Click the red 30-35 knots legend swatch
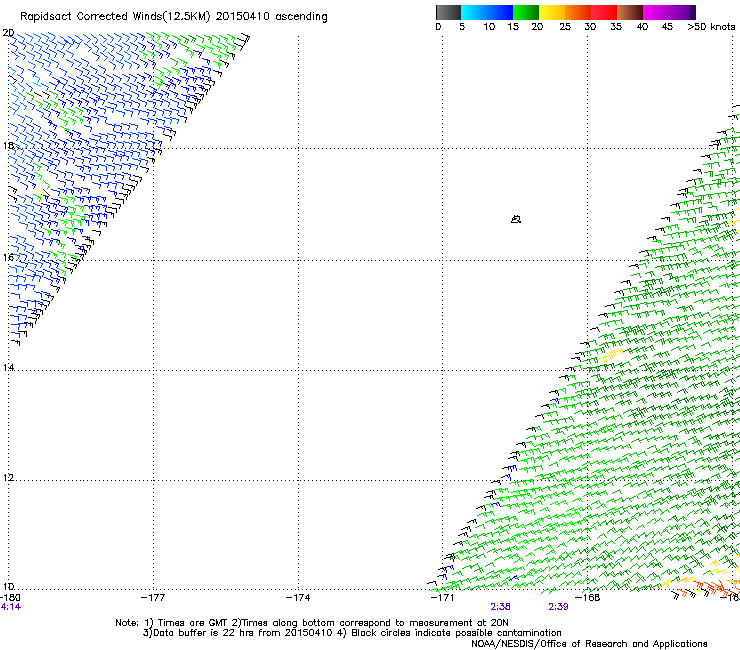The height and width of the screenshot is (650, 740). tap(604, 12)
